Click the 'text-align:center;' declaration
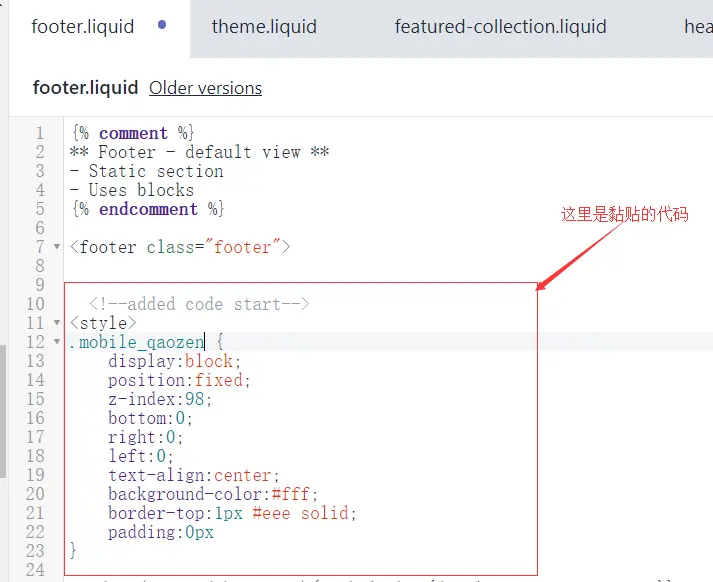Screen dimensions: 713x582 [194, 475]
